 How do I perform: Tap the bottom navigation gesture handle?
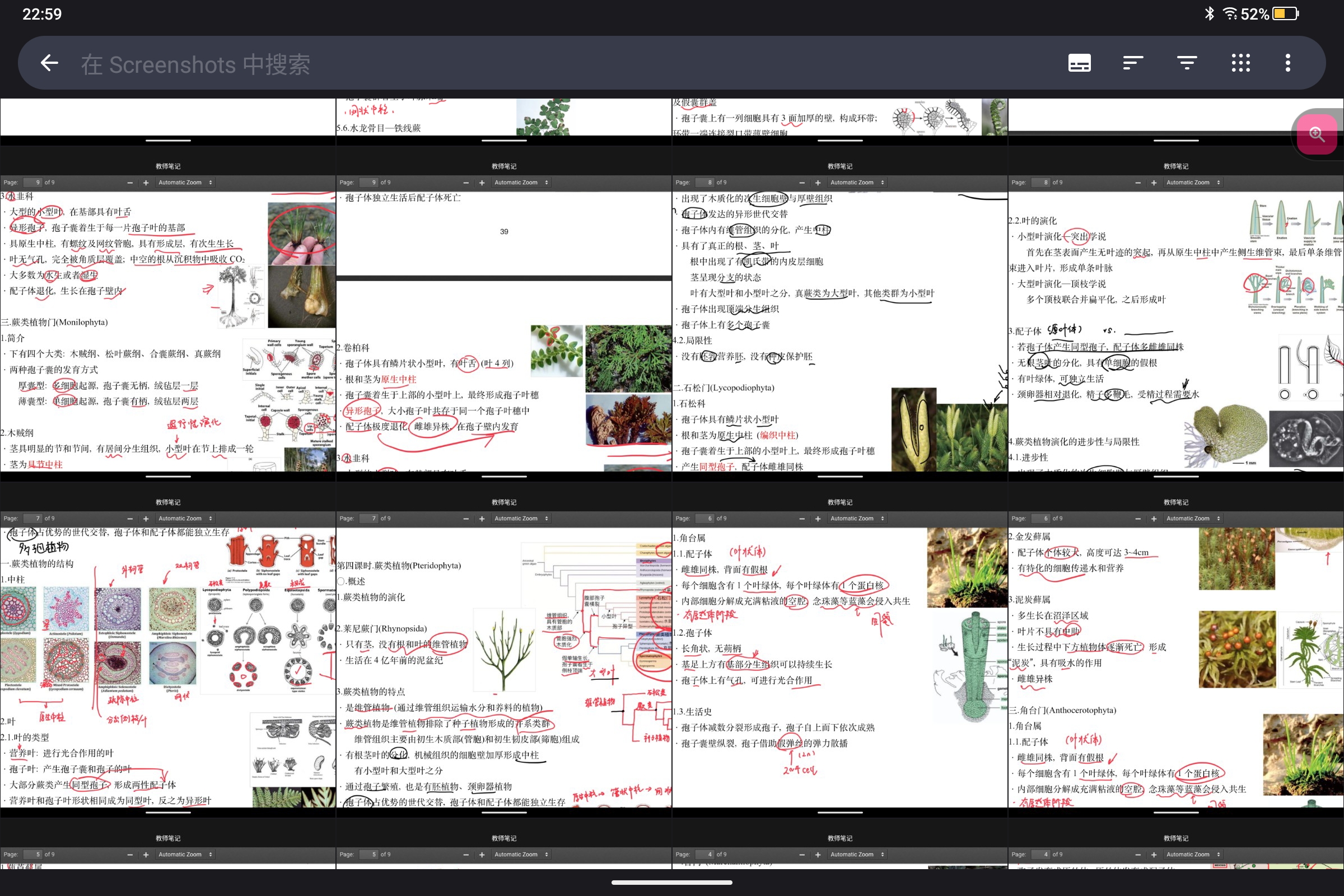tap(672, 883)
